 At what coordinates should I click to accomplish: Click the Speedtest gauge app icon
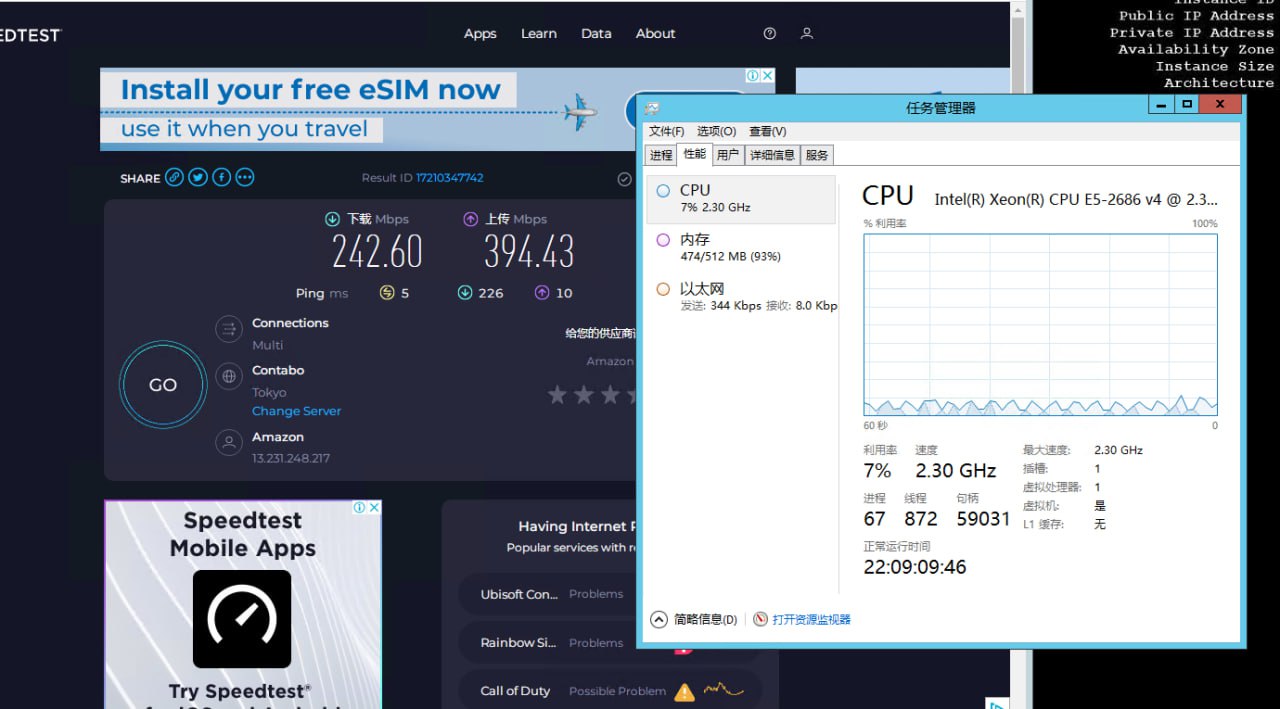pyautogui.click(x=242, y=619)
